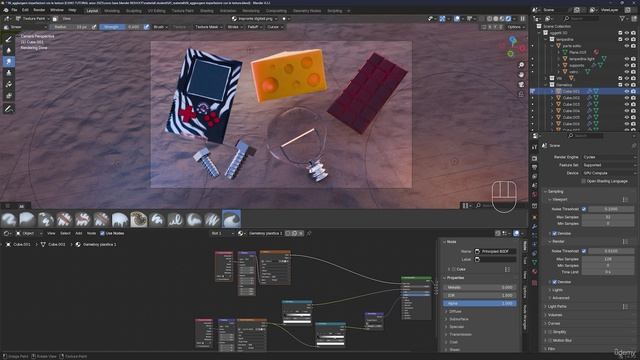Open the Render menu
The image size is (640, 360).
39,10
